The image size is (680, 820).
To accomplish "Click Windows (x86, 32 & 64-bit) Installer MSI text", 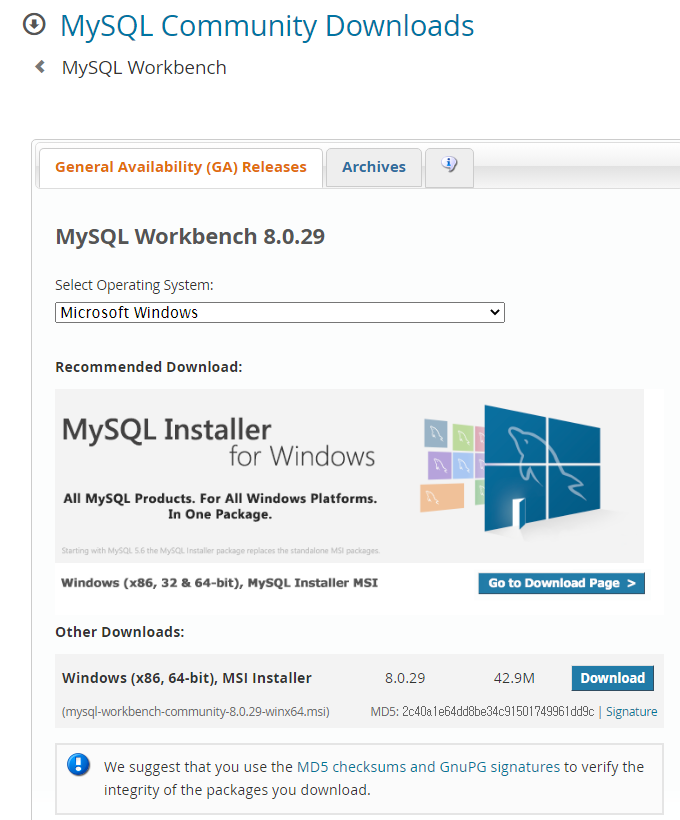I will point(219,583).
